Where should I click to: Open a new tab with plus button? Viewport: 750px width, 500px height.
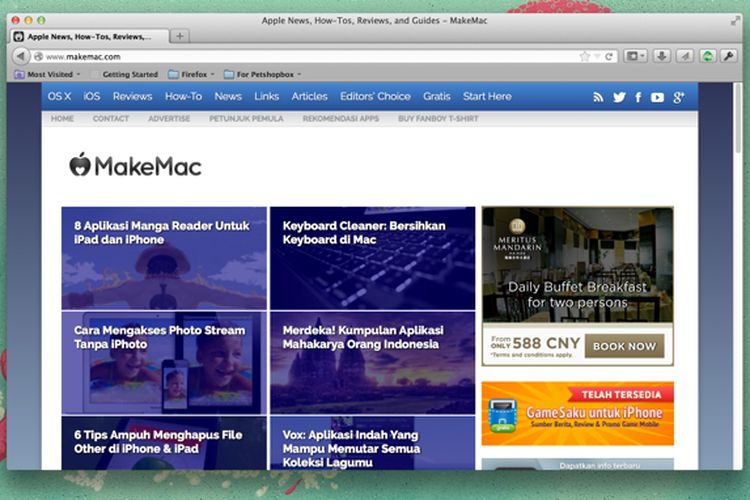tap(180, 36)
